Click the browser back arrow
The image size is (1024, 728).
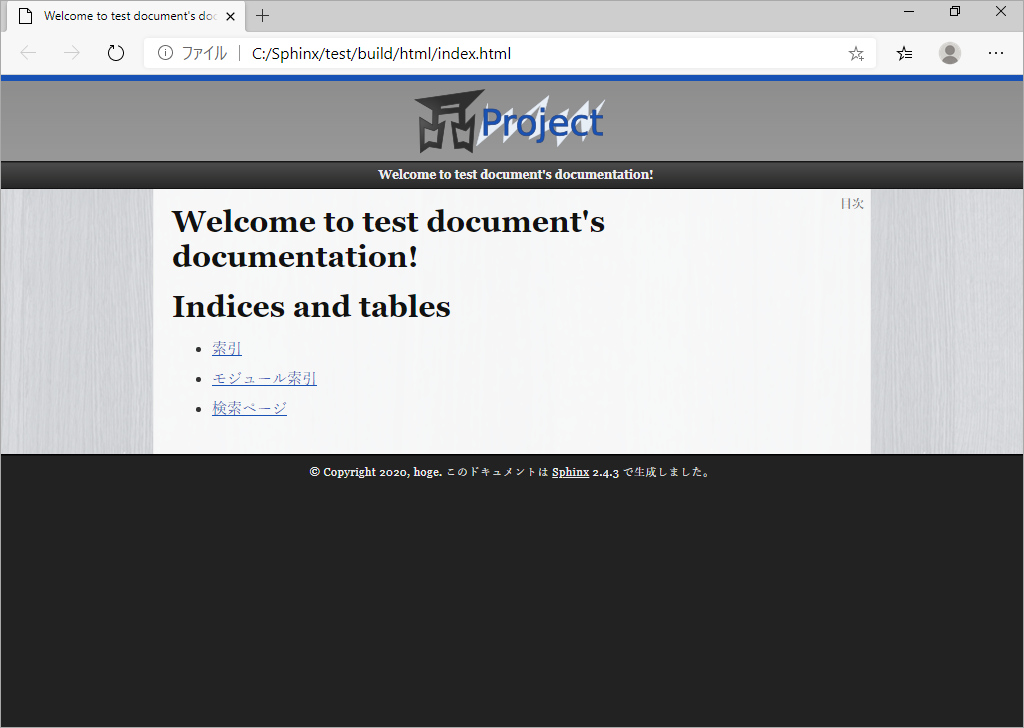[x=28, y=53]
